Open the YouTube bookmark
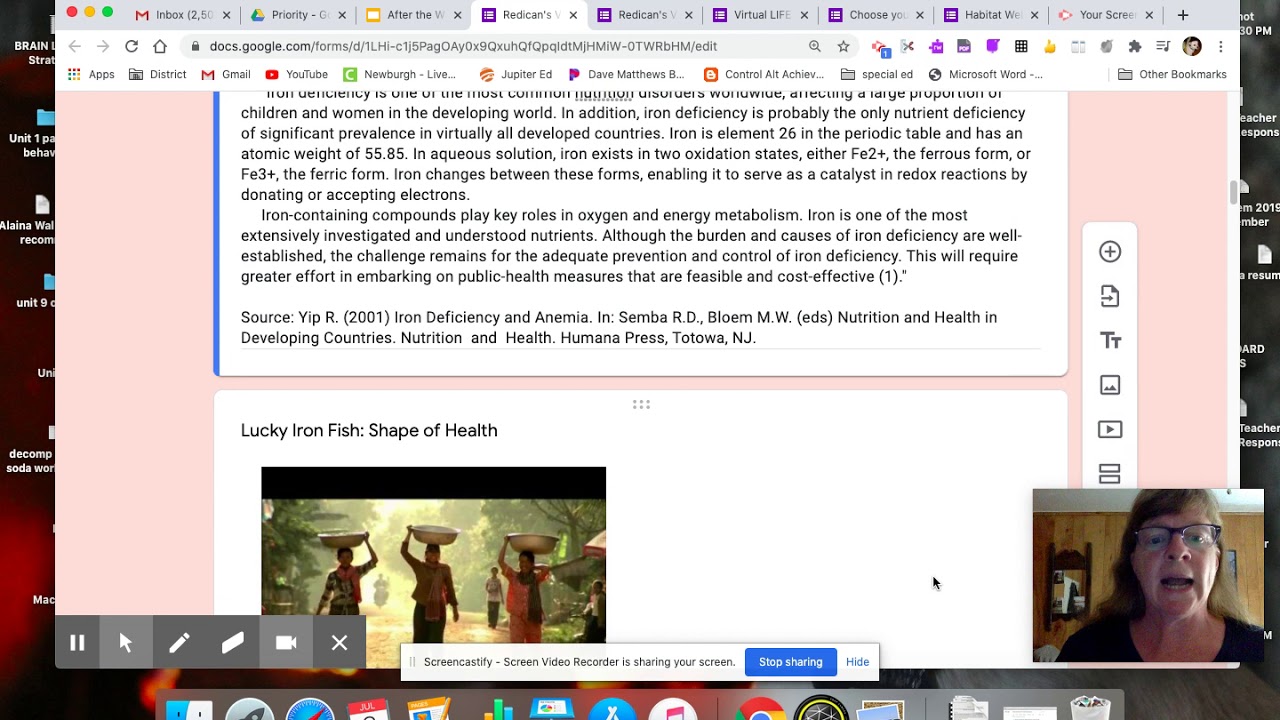This screenshot has height=720, width=1280. tap(297, 74)
